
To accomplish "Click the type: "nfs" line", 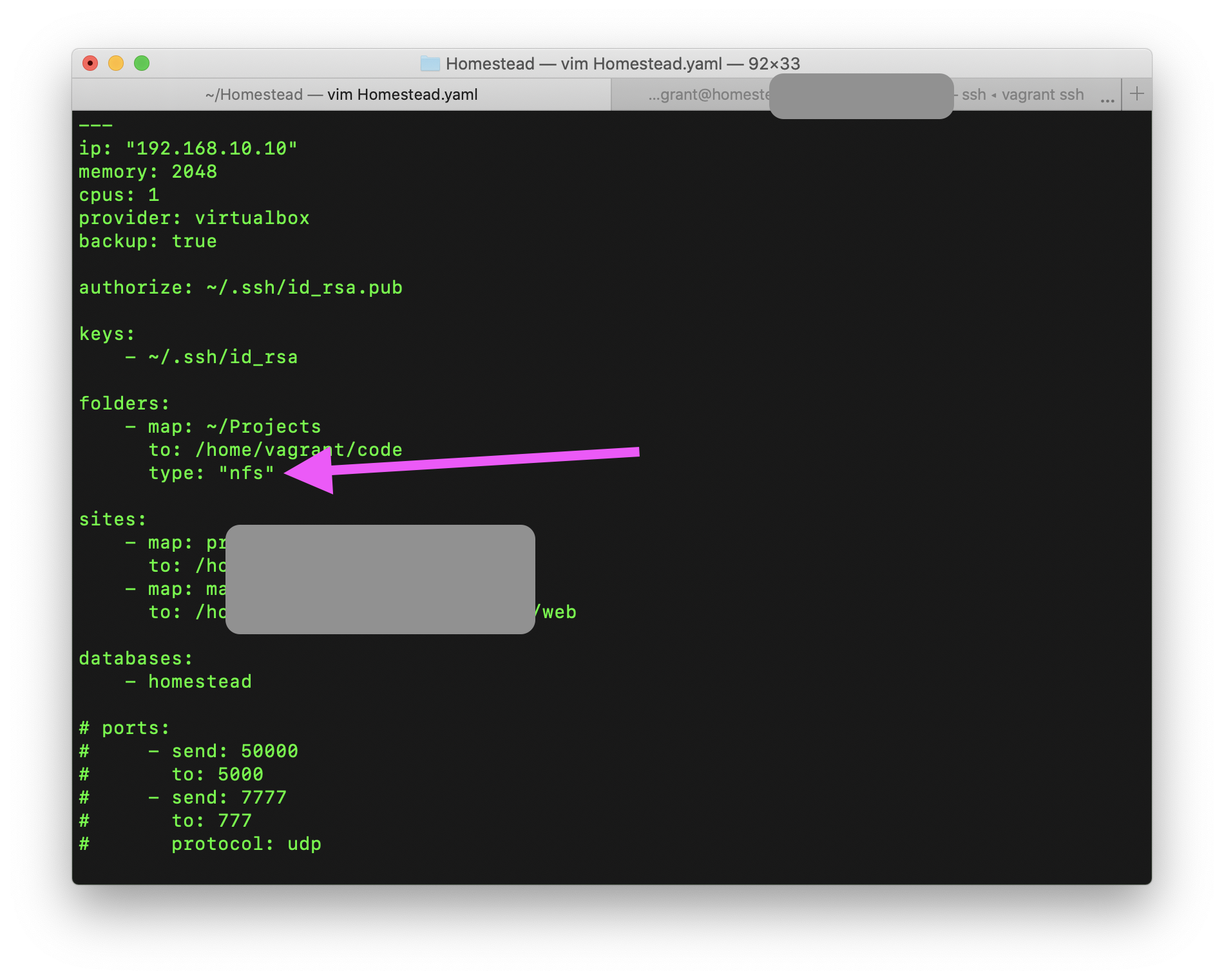I will (x=211, y=473).
